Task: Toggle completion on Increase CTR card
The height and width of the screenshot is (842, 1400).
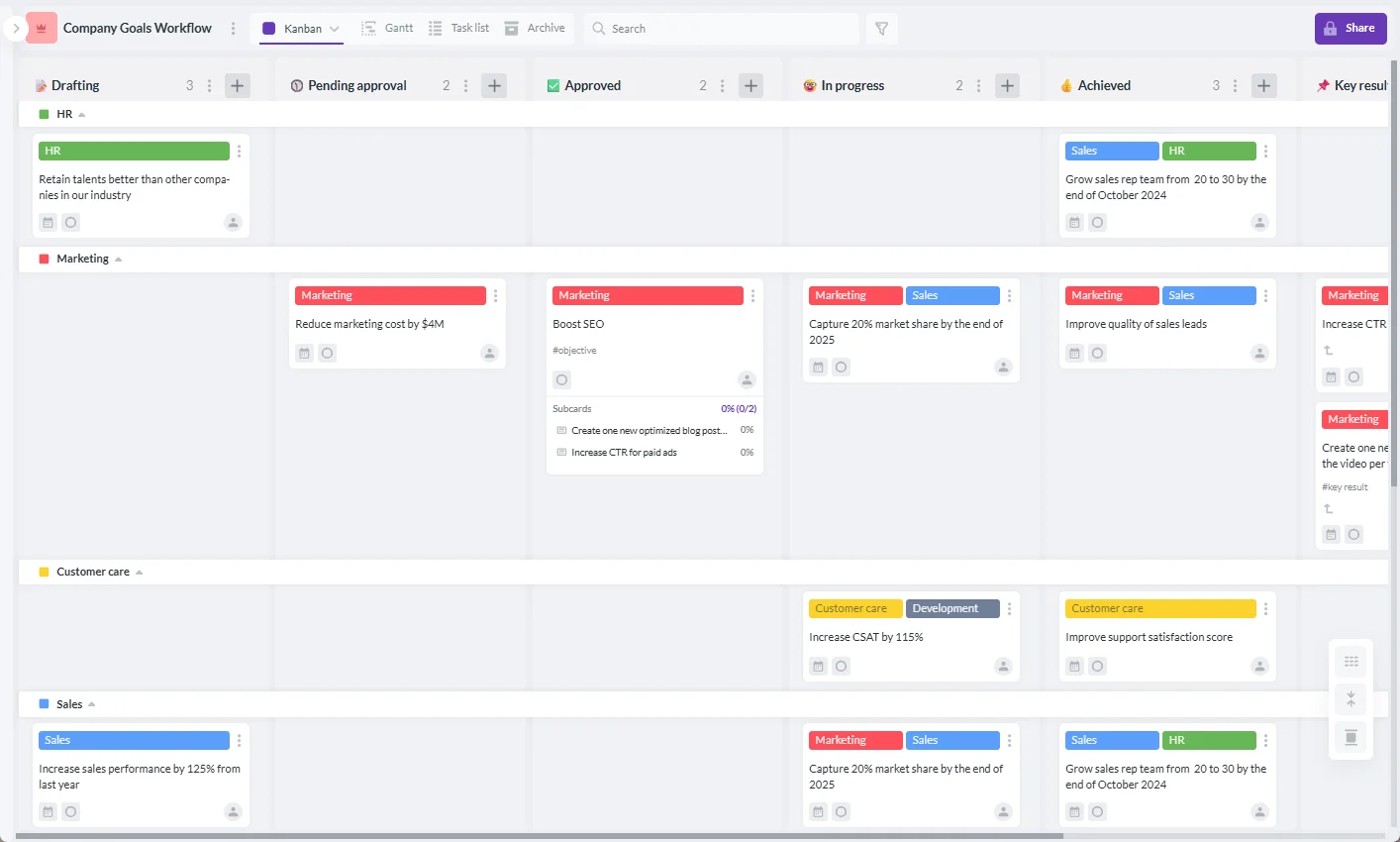Action: [1353, 376]
